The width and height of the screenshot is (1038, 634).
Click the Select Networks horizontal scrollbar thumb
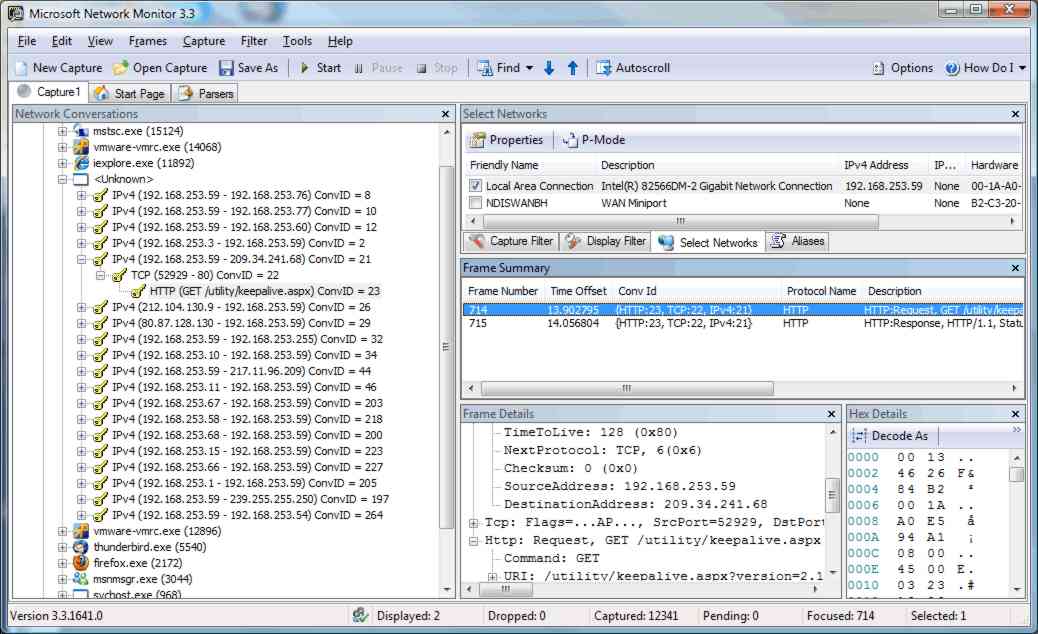click(679, 221)
